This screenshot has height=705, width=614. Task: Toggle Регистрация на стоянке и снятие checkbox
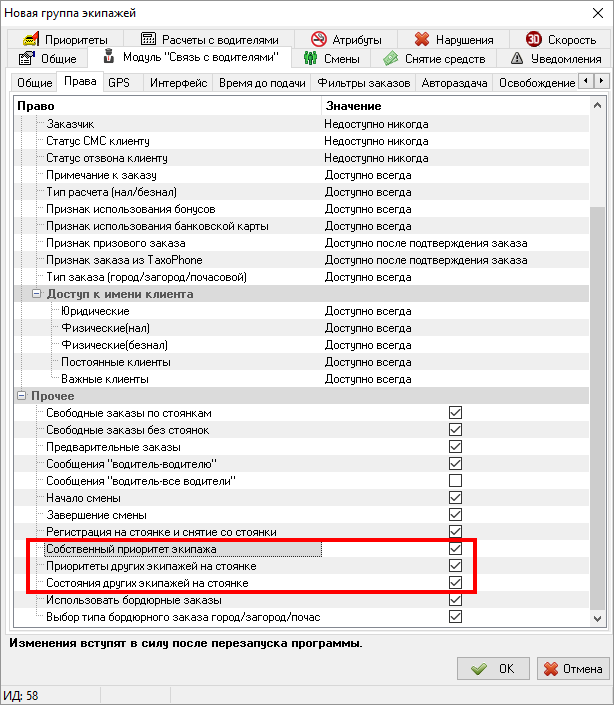click(x=455, y=531)
